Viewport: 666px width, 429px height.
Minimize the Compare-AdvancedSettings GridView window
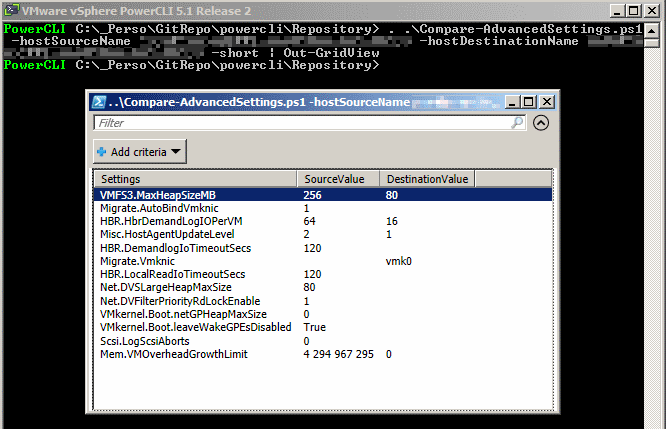(x=512, y=102)
